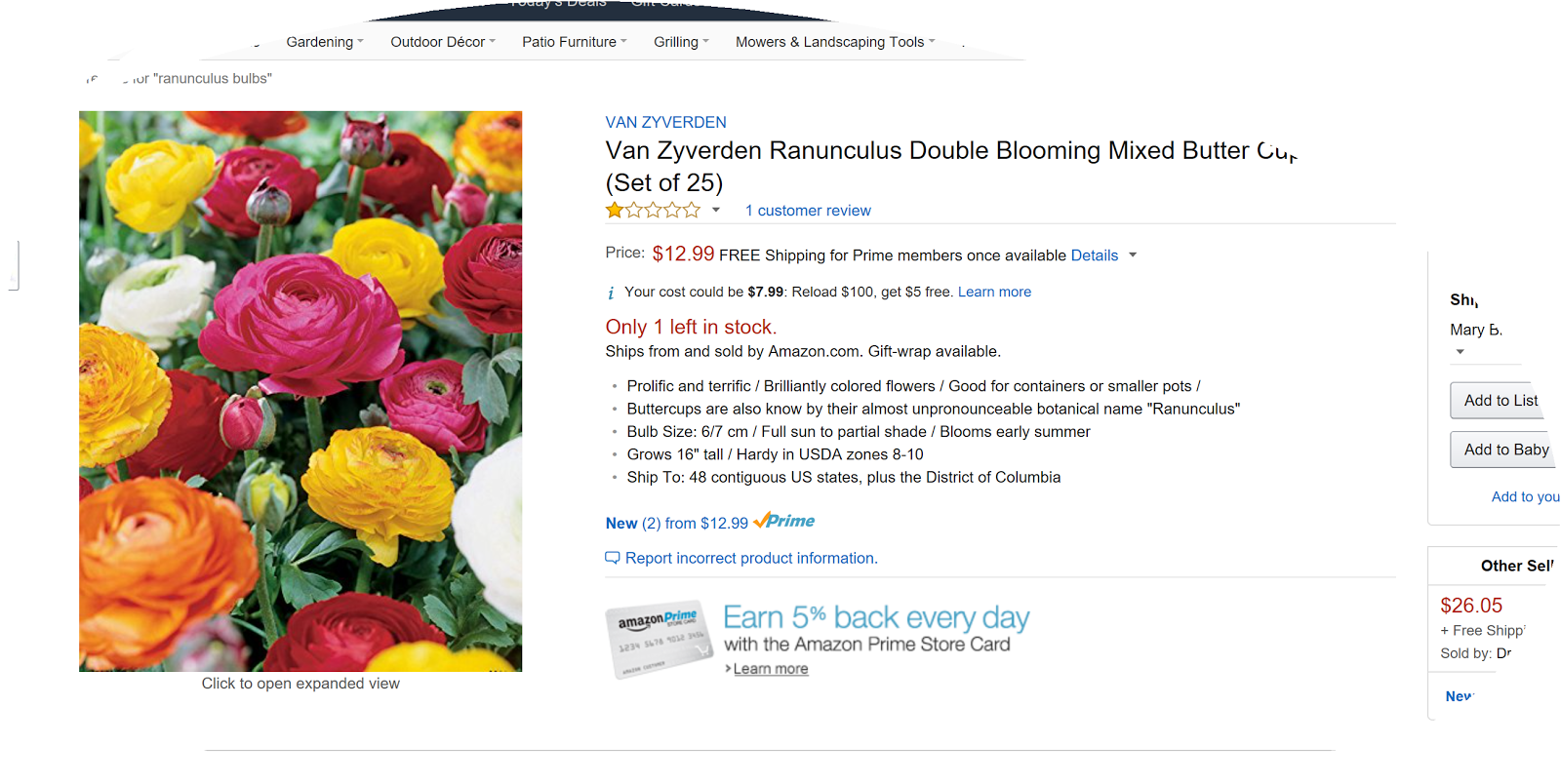Click the Add to List button

1500,401
